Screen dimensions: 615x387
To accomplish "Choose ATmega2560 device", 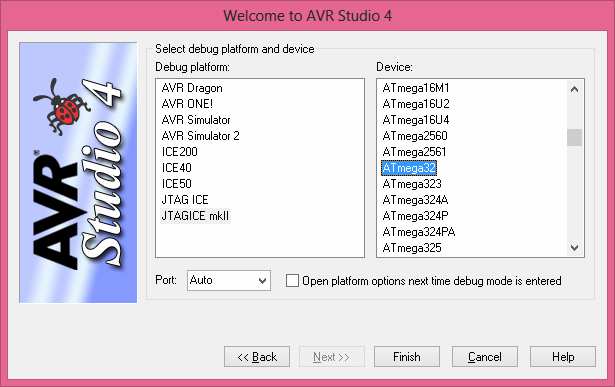I will coord(415,136).
